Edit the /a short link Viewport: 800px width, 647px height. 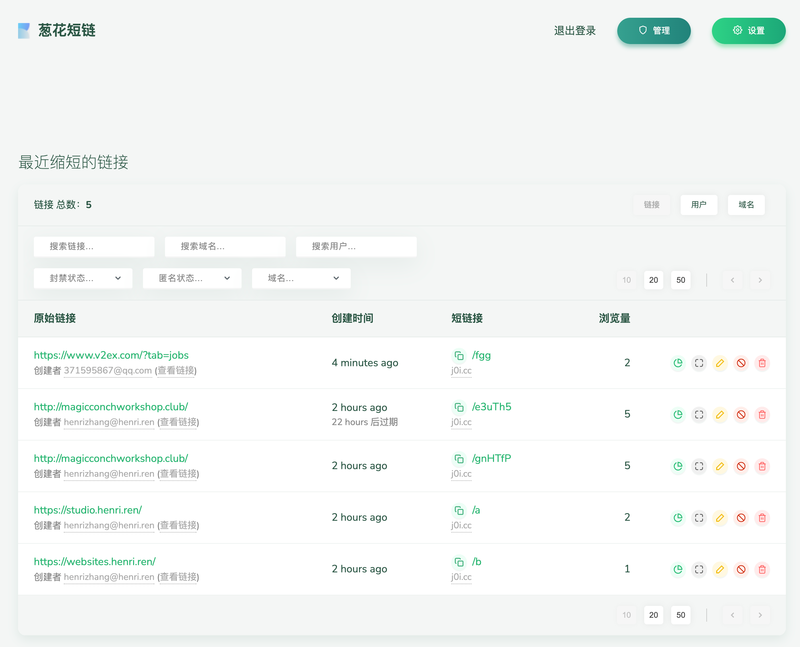pos(720,517)
